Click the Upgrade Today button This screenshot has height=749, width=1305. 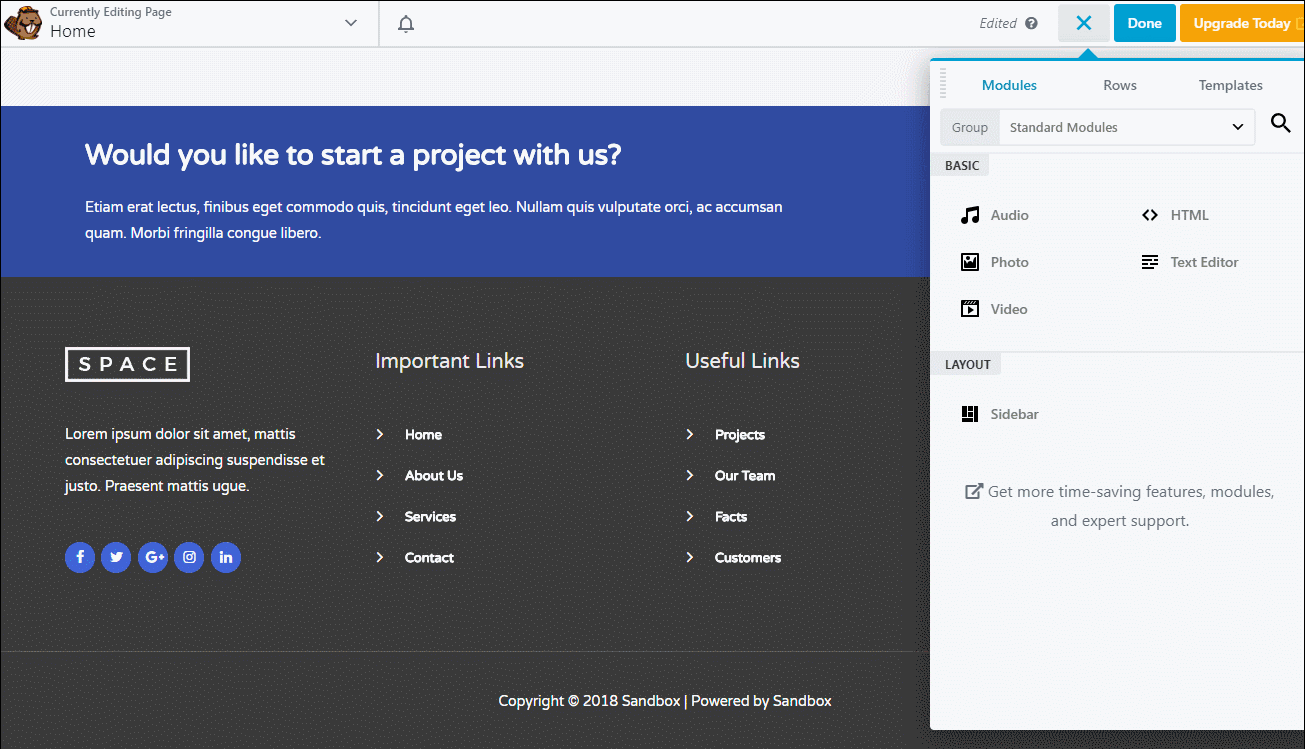[x=1242, y=23]
